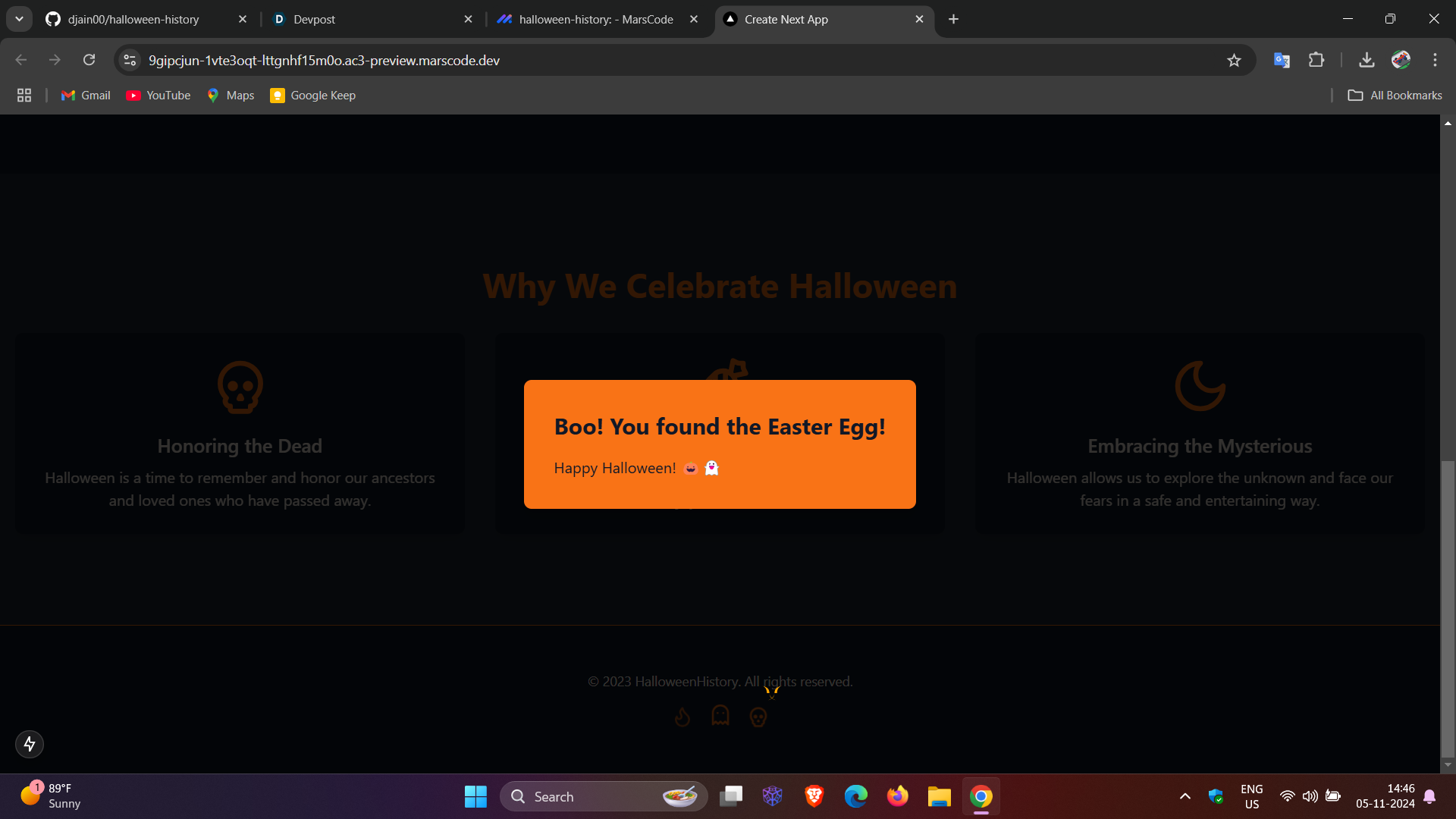The height and width of the screenshot is (819, 1456).
Task: Click the skull icon in footer
Action: tap(758, 717)
